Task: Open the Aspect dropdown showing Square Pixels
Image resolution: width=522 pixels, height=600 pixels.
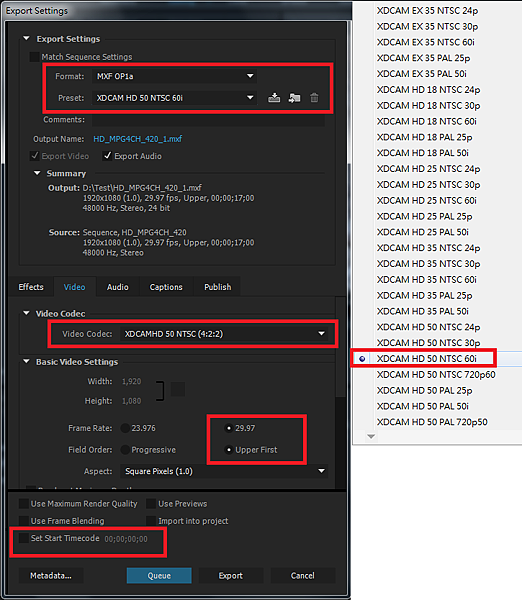Action: pos(224,471)
